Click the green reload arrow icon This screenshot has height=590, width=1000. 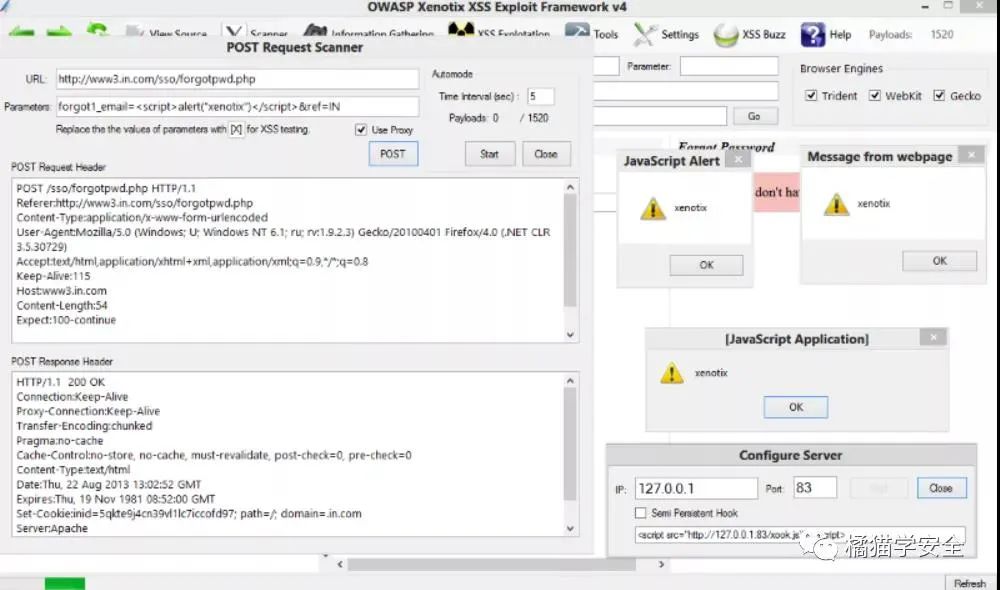(98, 31)
